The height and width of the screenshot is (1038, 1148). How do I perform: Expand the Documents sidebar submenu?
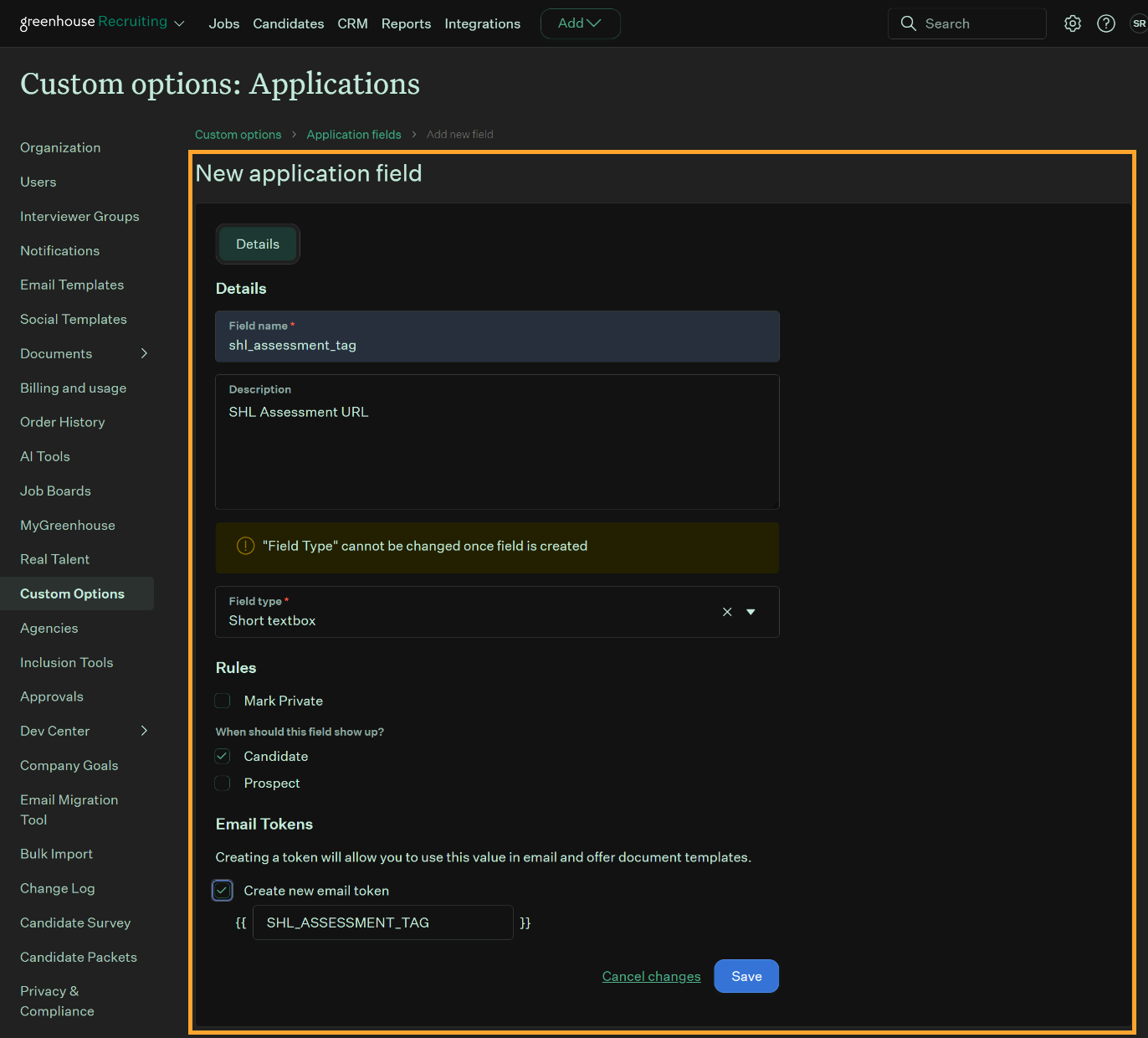(x=144, y=353)
